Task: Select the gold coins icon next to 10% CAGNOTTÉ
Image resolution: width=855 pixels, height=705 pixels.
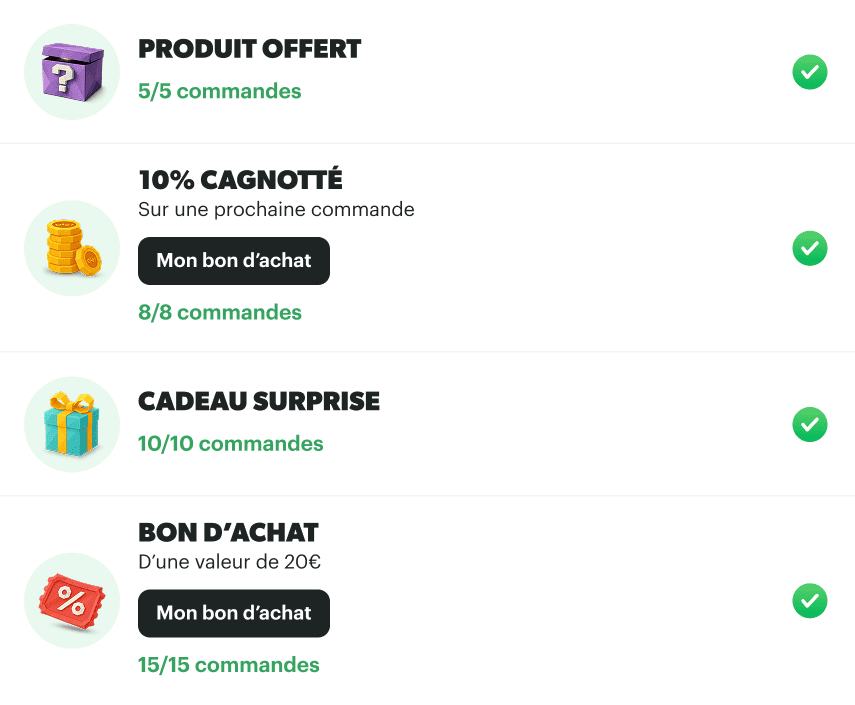Action: 71,247
